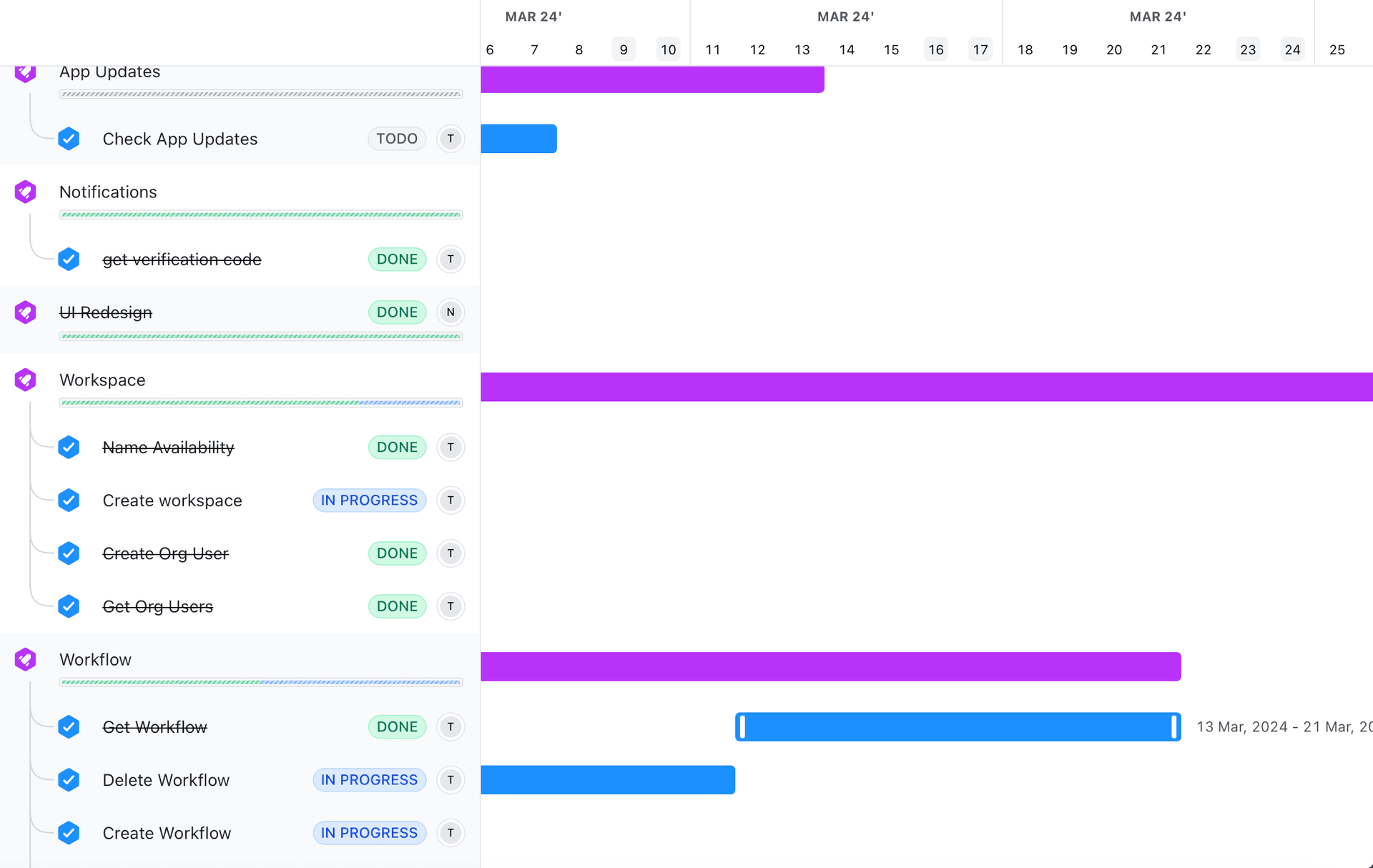The image size is (1373, 868).
Task: Open assignee T avatar on Delete Workflow
Action: click(x=451, y=779)
